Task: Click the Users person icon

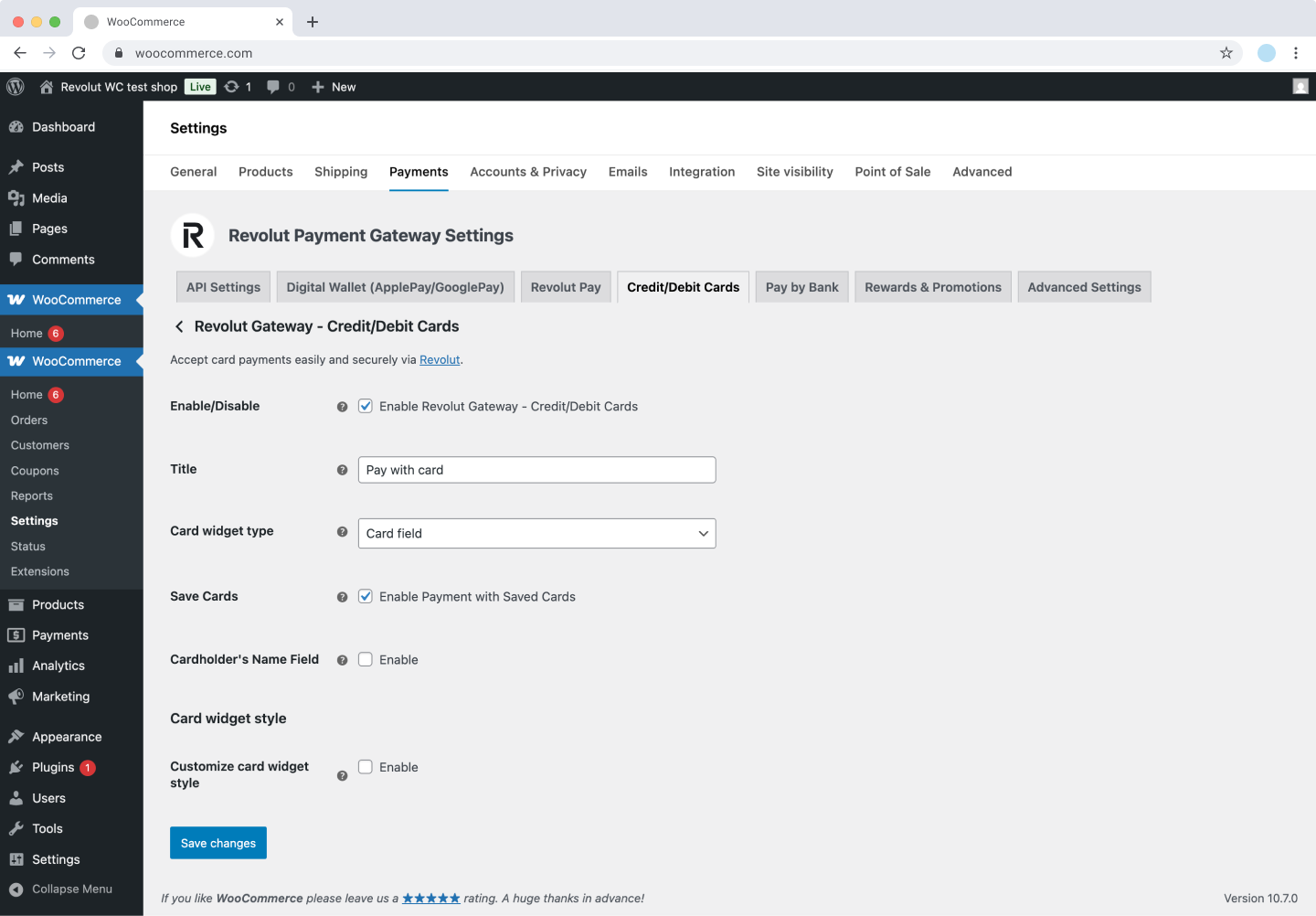Action: click(x=16, y=798)
